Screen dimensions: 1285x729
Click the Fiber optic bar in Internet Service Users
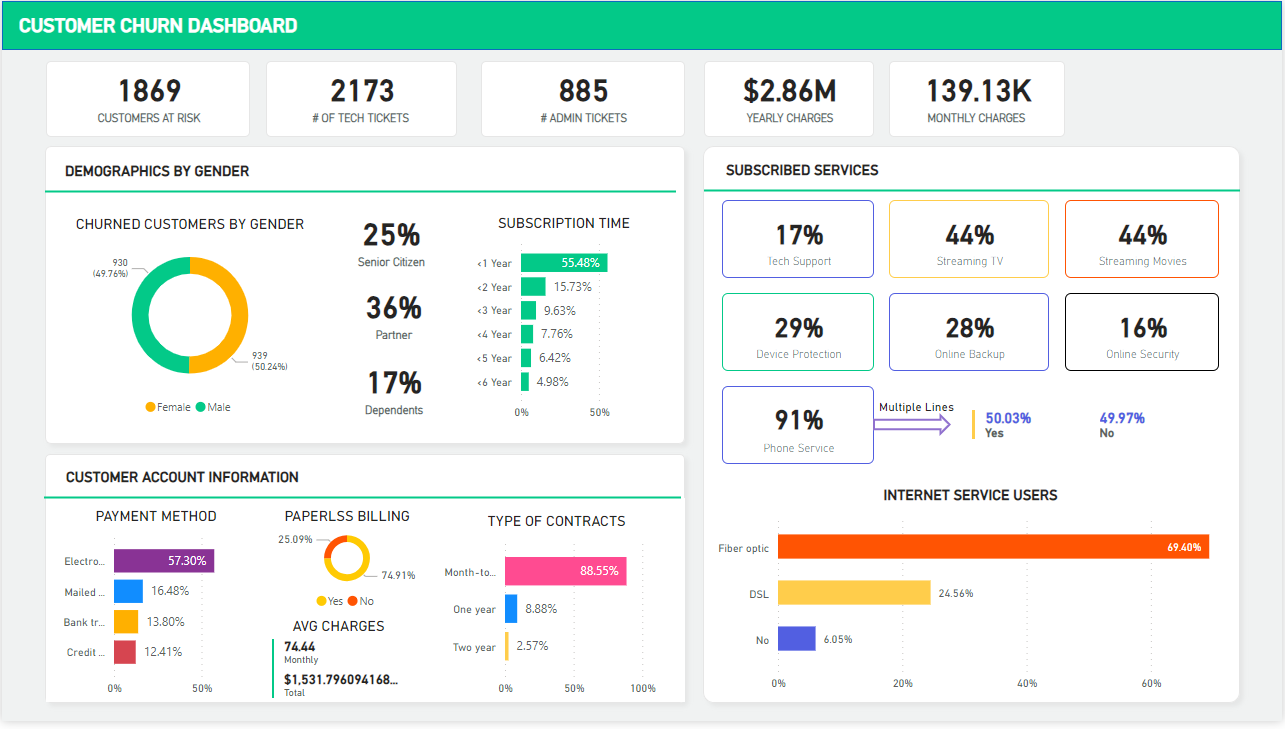coord(993,547)
